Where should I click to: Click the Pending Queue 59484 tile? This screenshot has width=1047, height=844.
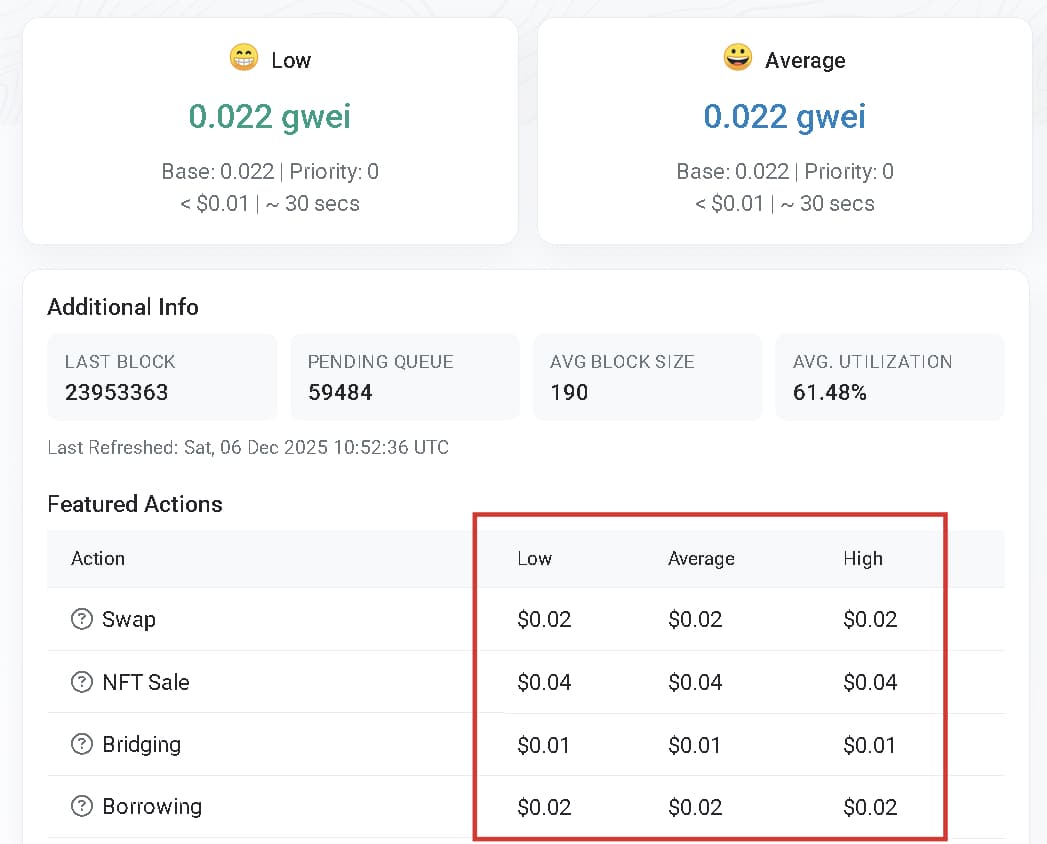(x=404, y=377)
